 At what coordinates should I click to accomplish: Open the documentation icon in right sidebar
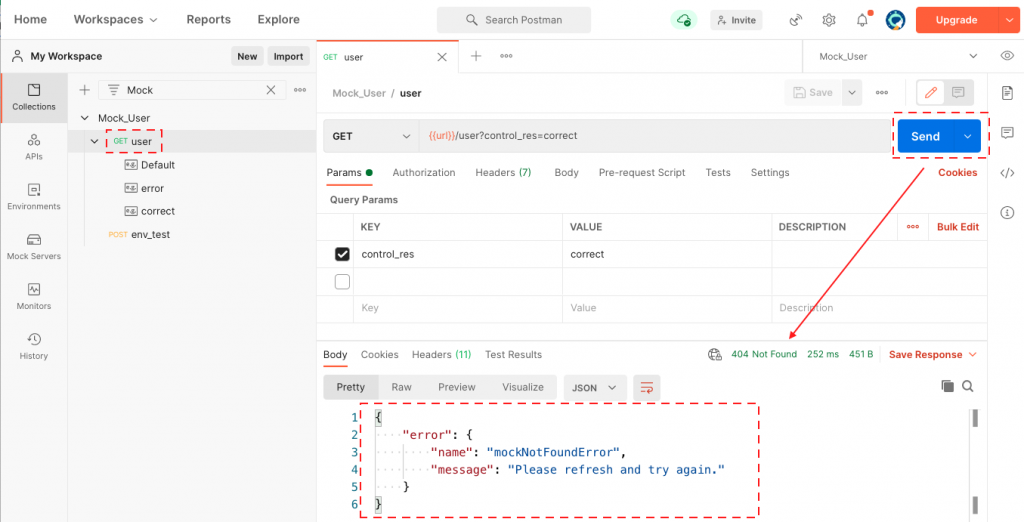pyautogui.click(x=1007, y=93)
